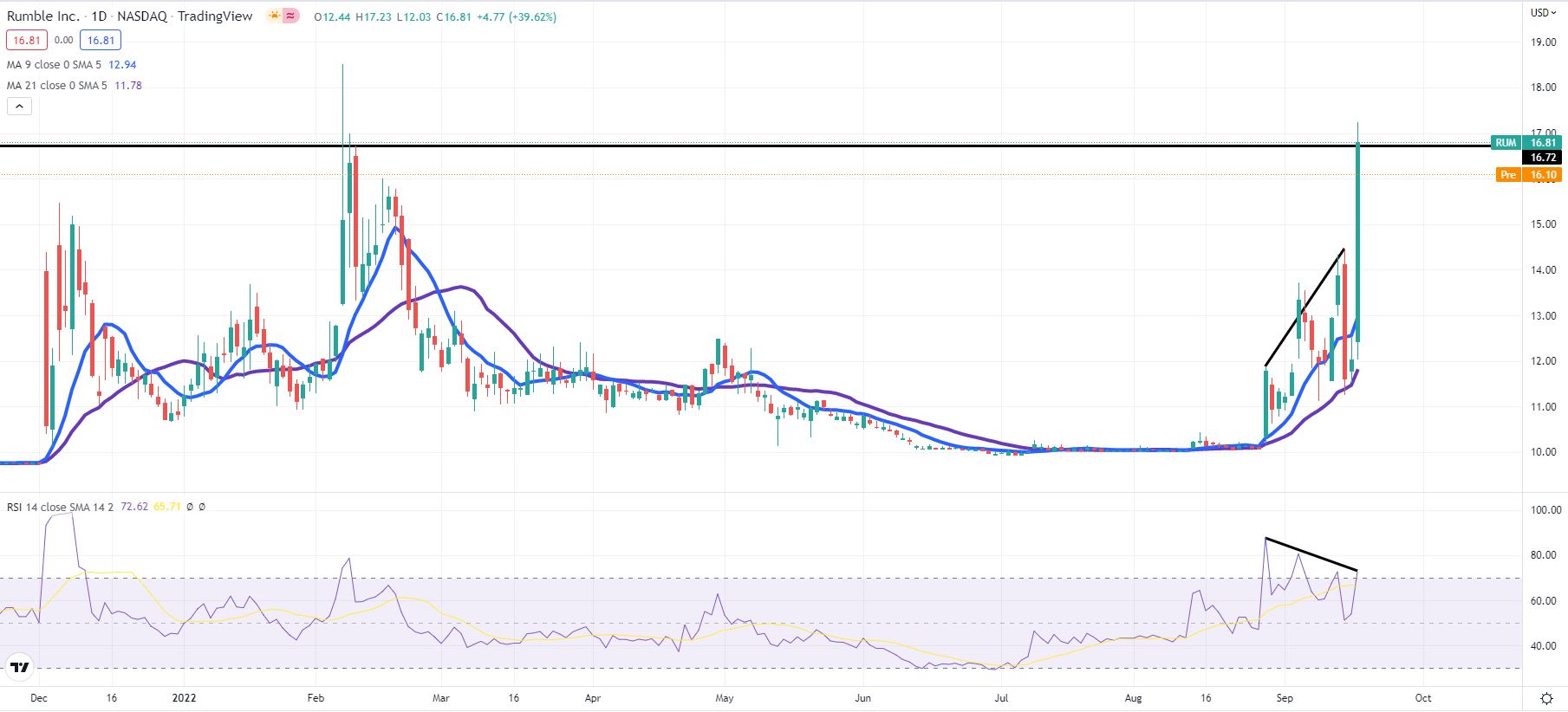
Task: Click the RSI value 72.62
Action: [134, 507]
